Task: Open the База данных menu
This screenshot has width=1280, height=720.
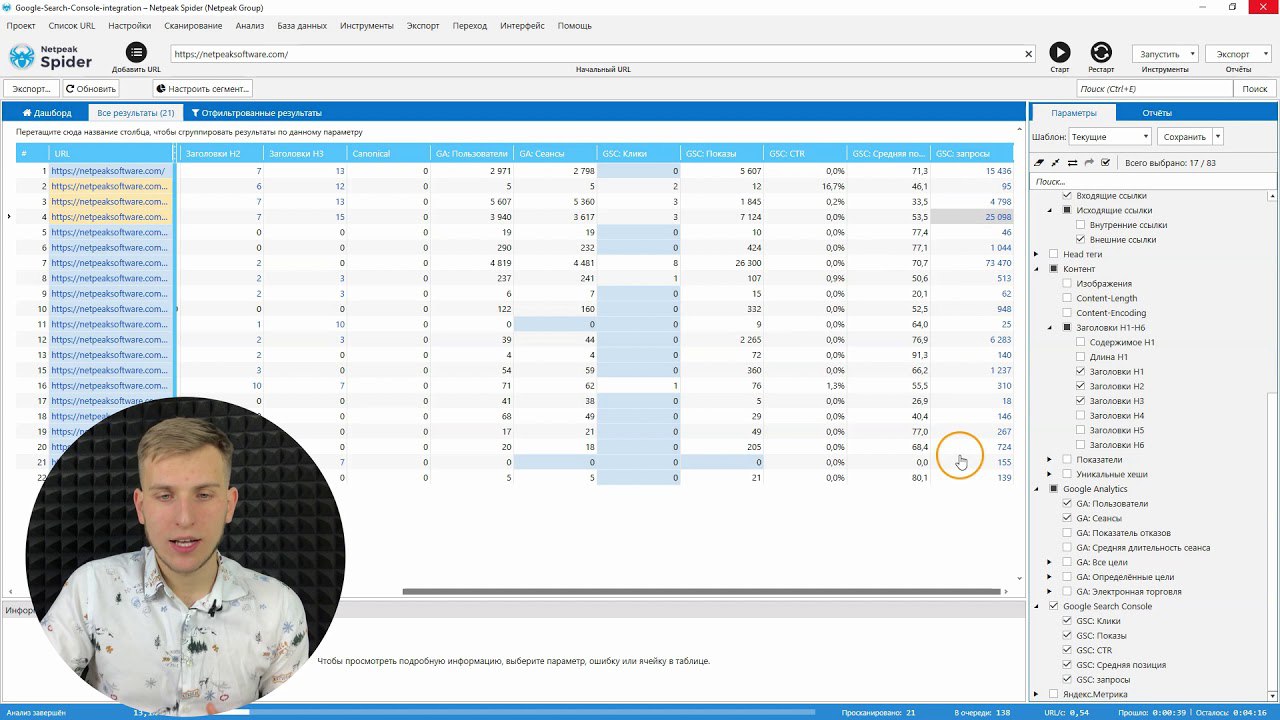Action: (x=301, y=25)
